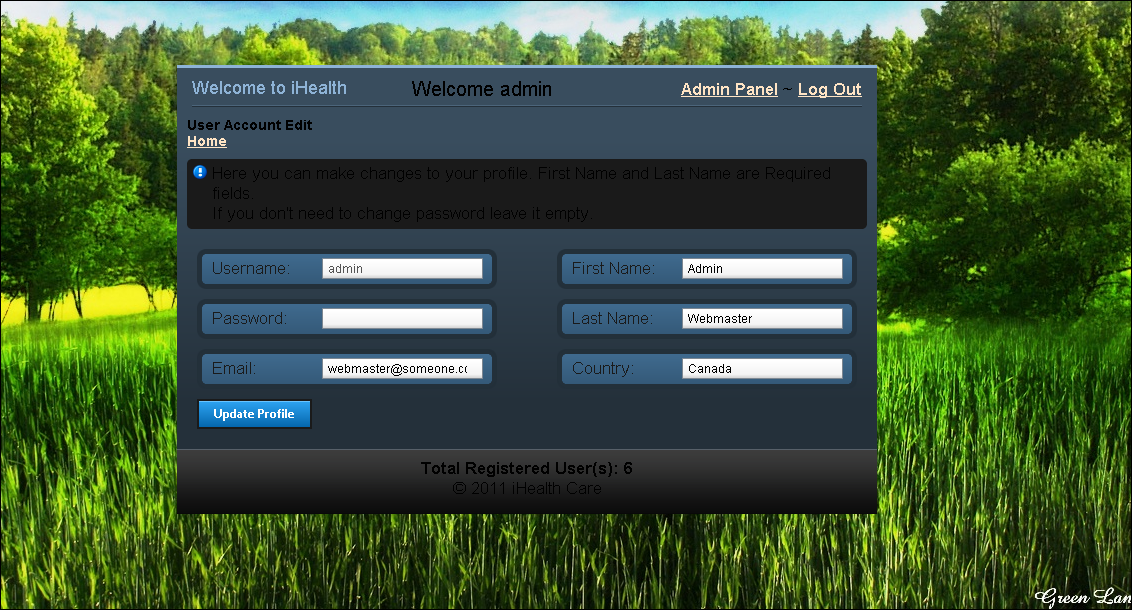Image resolution: width=1132 pixels, height=610 pixels.
Task: Select the Email field showing webmaster@someone
Action: pos(403,368)
